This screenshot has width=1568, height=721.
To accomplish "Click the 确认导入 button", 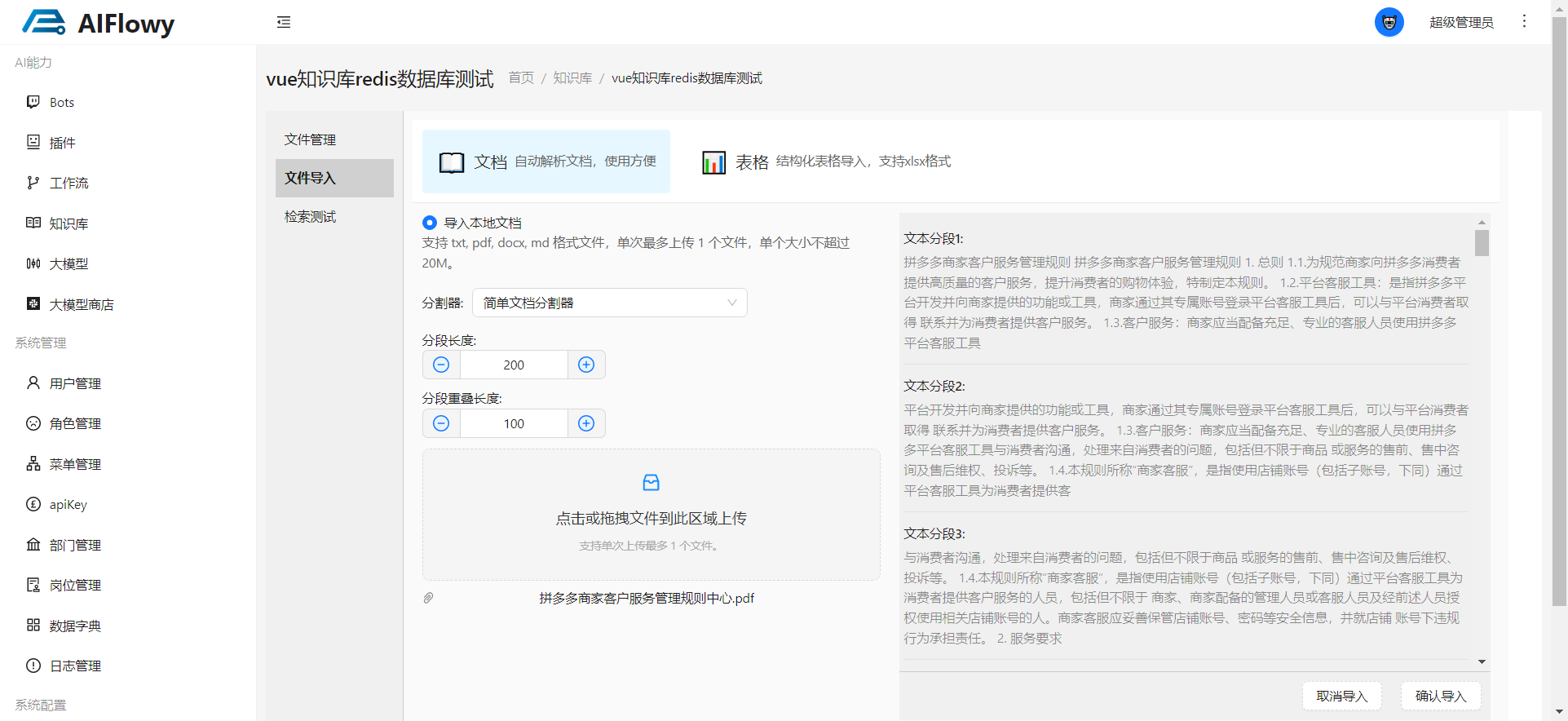I will [1441, 696].
